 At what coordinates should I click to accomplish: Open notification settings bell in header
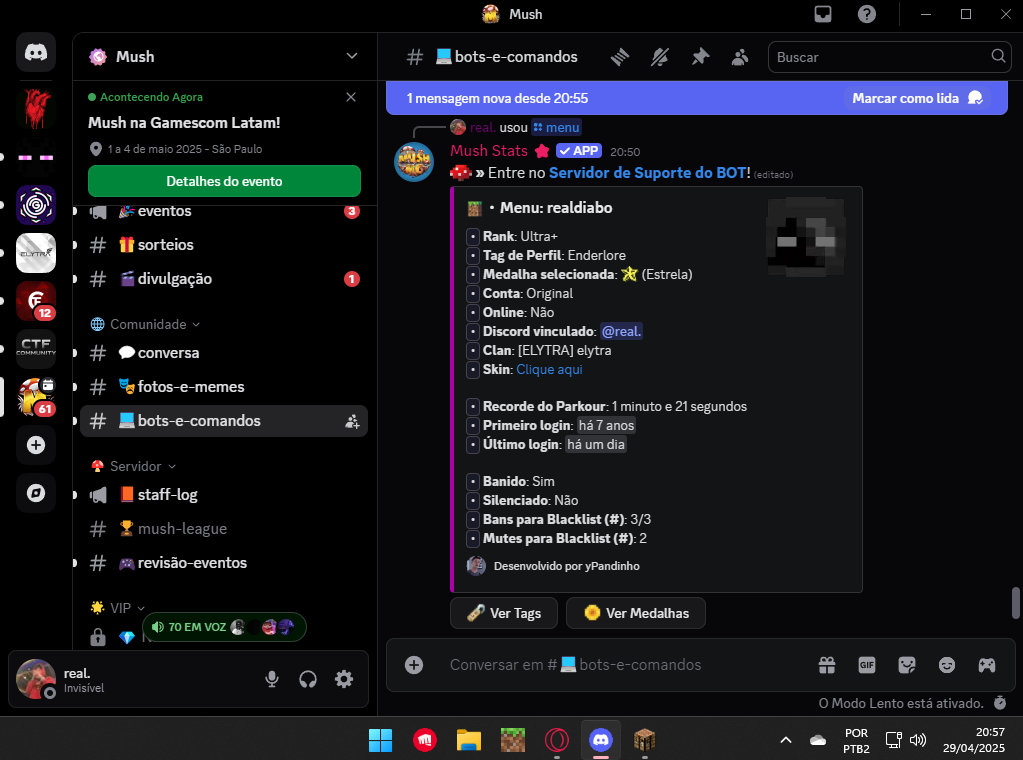(660, 57)
